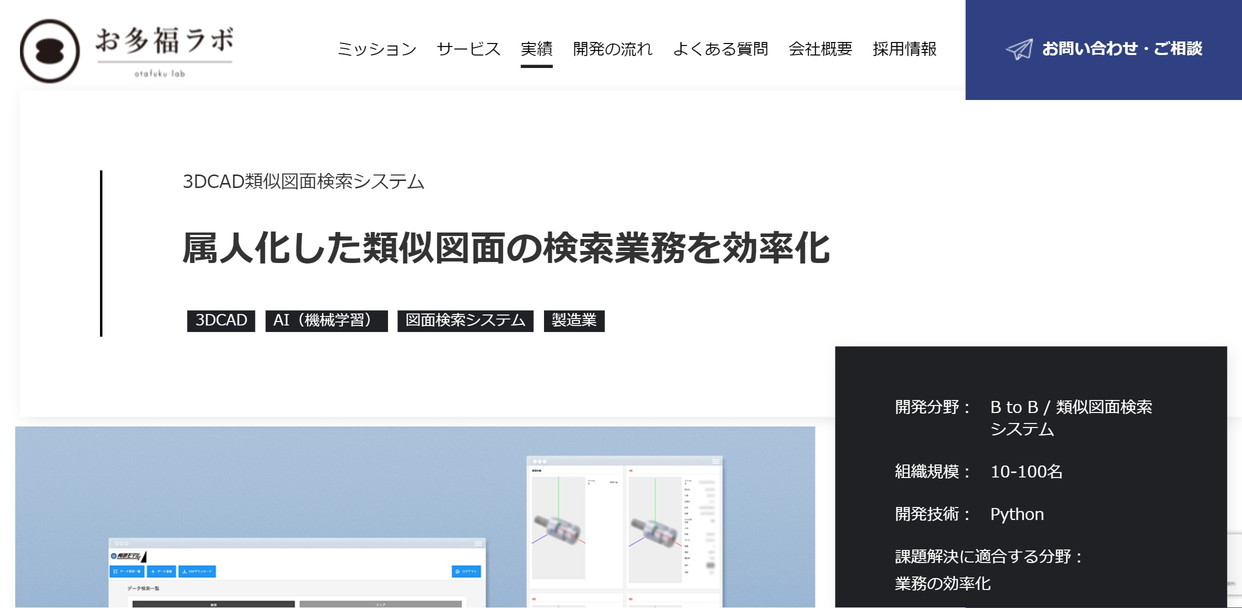The width and height of the screenshot is (1242, 608).
Task: Click the 開発分野: label
Action: [933, 407]
